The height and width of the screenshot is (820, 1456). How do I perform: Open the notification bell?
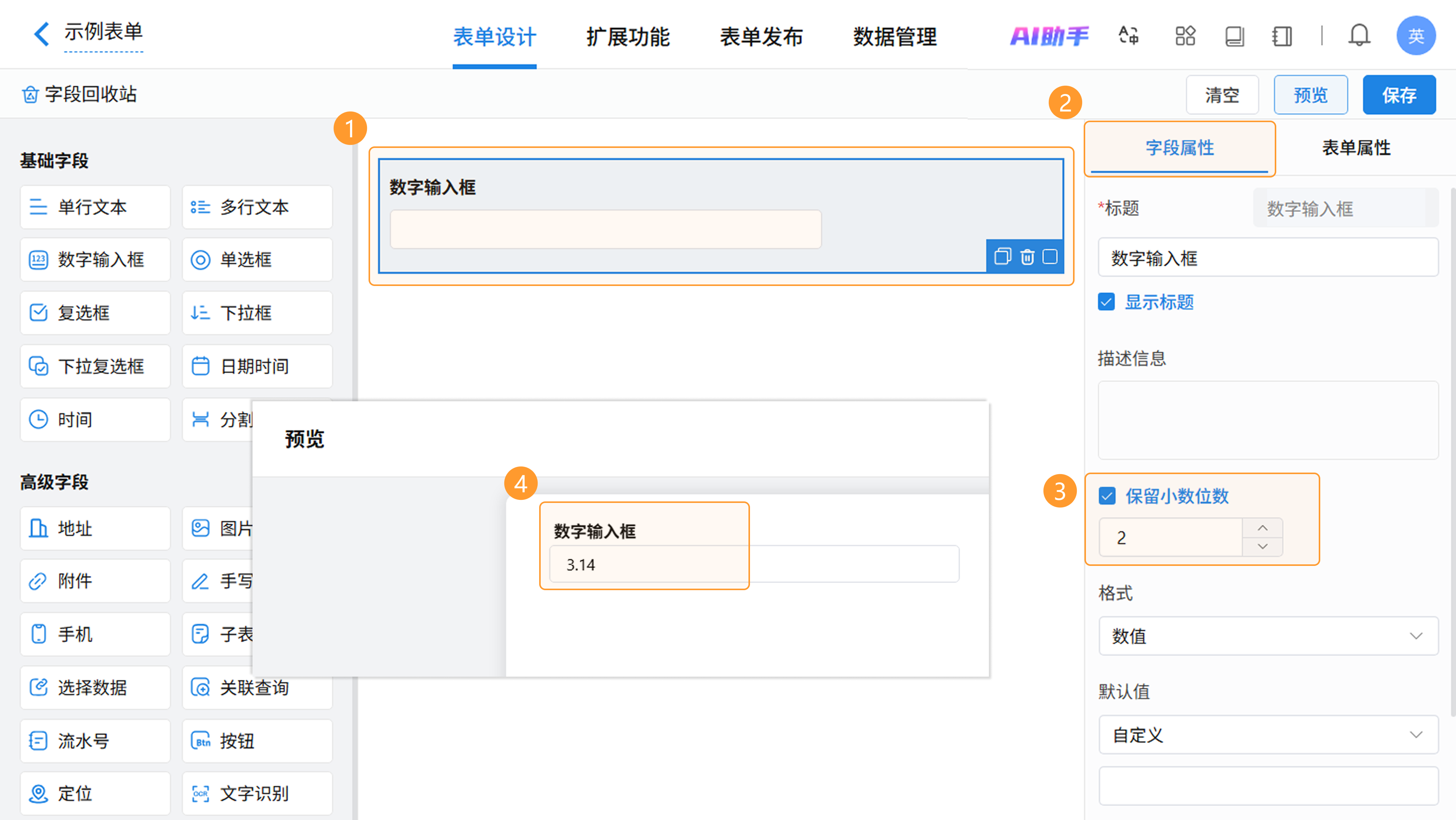click(x=1359, y=36)
